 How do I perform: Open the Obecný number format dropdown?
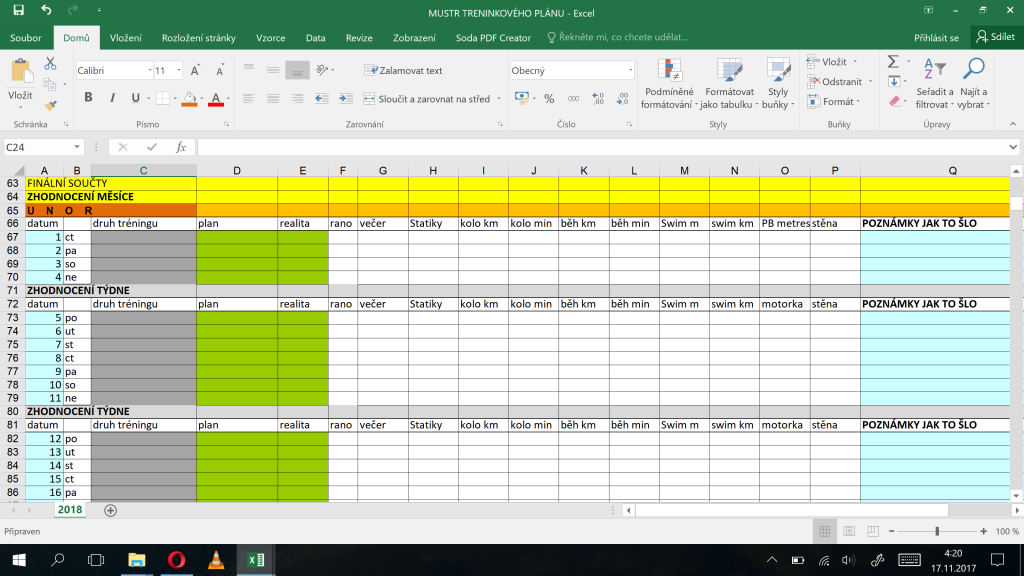point(630,71)
